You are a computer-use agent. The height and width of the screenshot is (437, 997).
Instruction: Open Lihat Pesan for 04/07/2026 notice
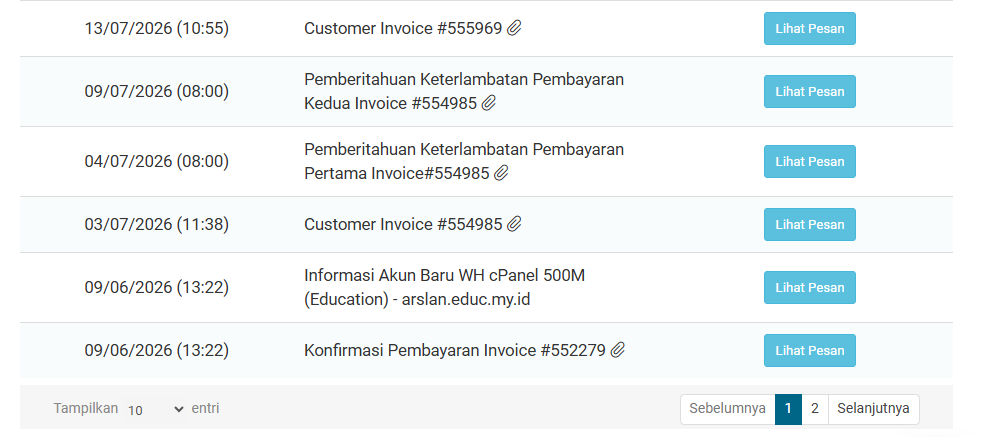tap(809, 162)
